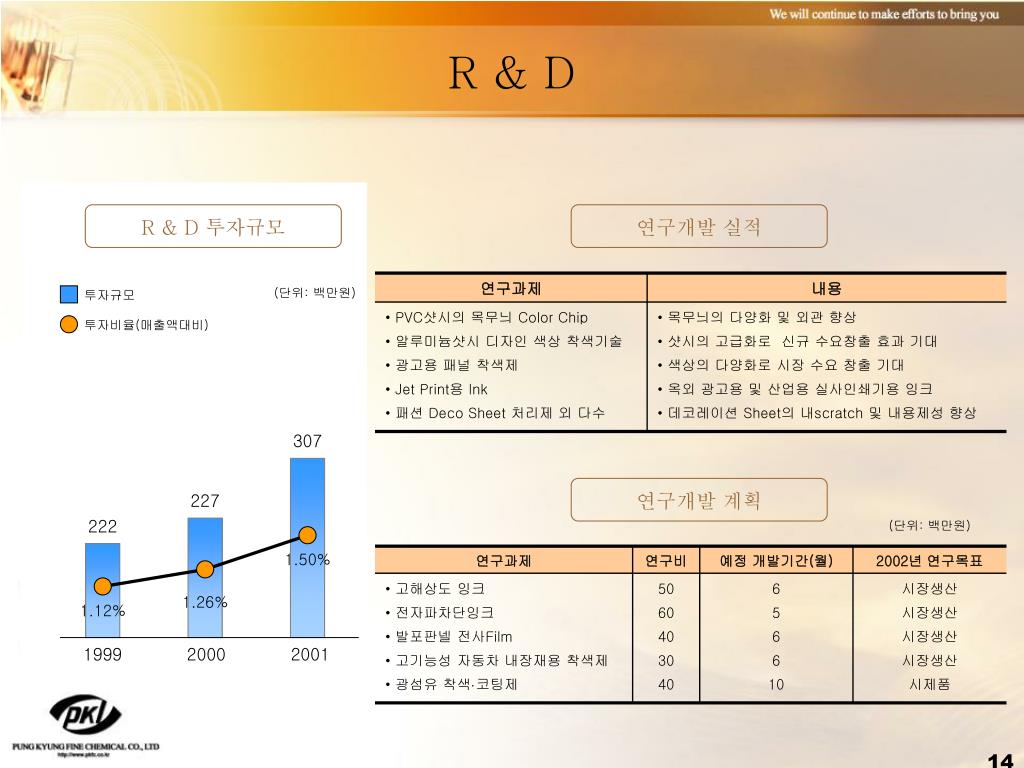The image size is (1024, 768).
Task: Click the 1999 axis label
Action: click(103, 654)
